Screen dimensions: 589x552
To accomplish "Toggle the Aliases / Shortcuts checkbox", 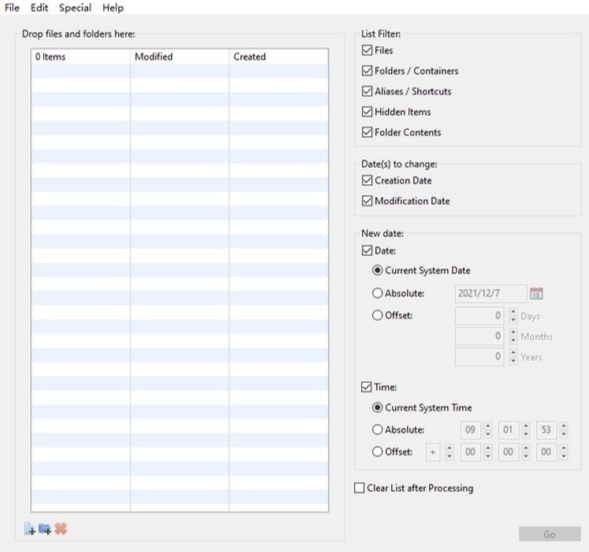I will coord(367,91).
